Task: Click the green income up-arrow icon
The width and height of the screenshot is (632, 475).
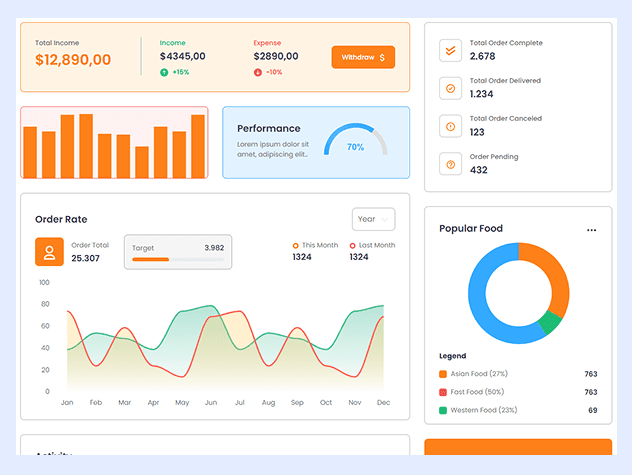Action: point(164,72)
